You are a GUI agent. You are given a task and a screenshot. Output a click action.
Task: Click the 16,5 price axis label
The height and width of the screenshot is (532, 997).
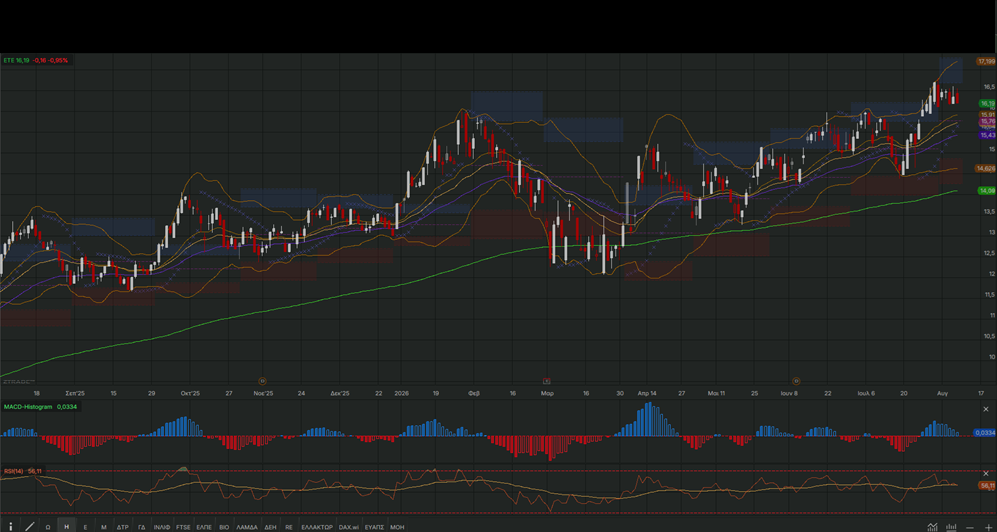[x=988, y=86]
